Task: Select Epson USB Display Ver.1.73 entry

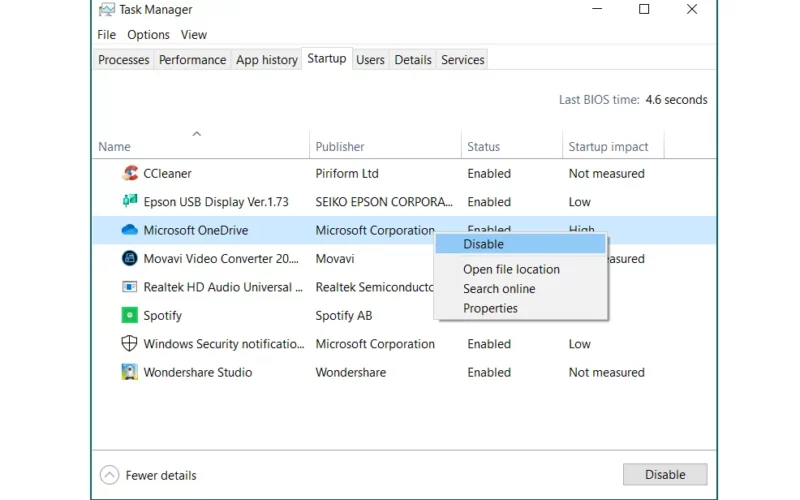Action: coord(216,202)
